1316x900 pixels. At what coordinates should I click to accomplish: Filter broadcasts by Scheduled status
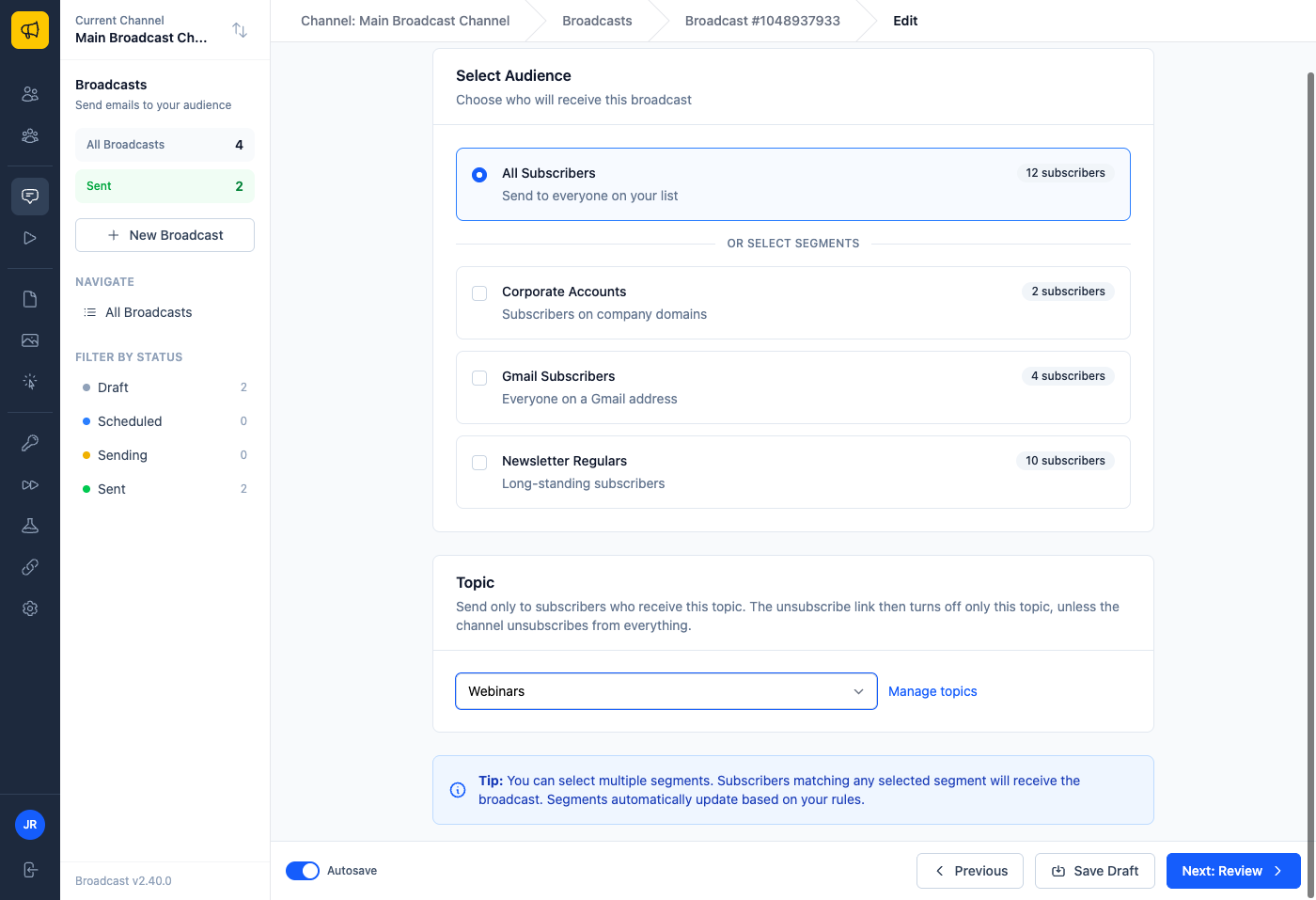click(164, 421)
